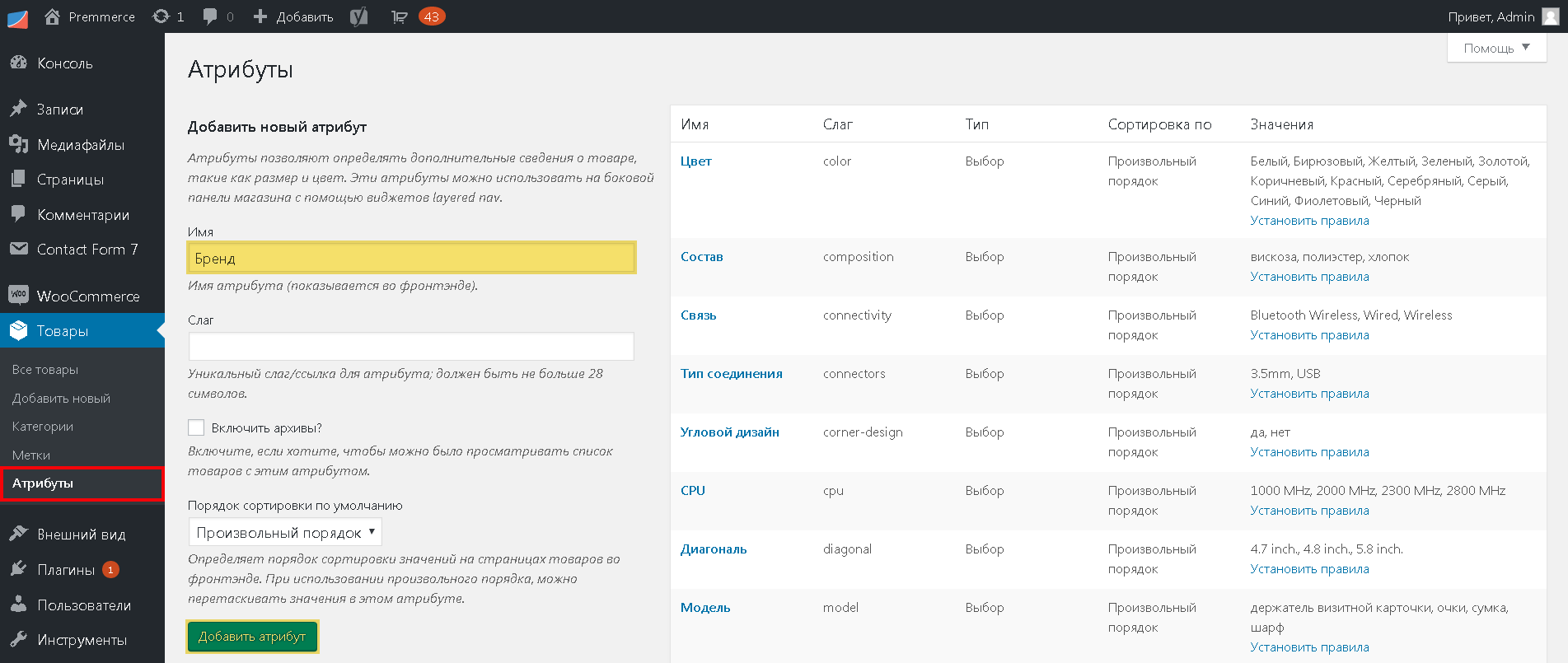Image resolution: width=1568 pixels, height=663 pixels.
Task: Click Установить правила for Связь row
Action: [x=1309, y=335]
